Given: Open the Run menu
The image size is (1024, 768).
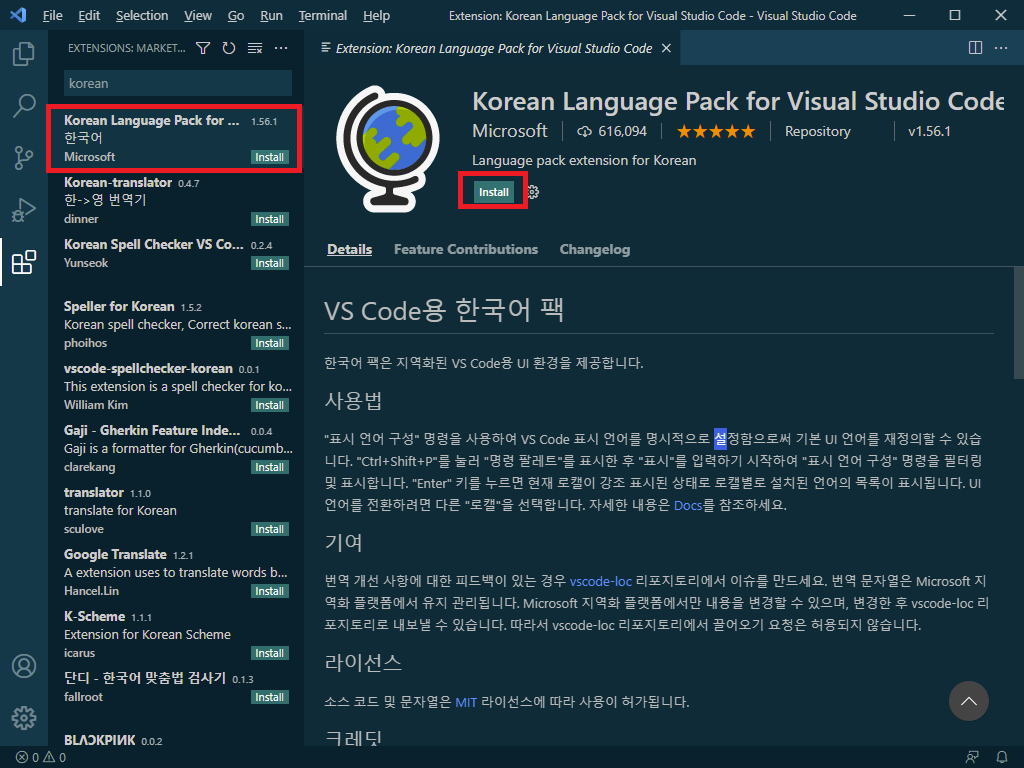Looking at the screenshot, I should pyautogui.click(x=271, y=16).
